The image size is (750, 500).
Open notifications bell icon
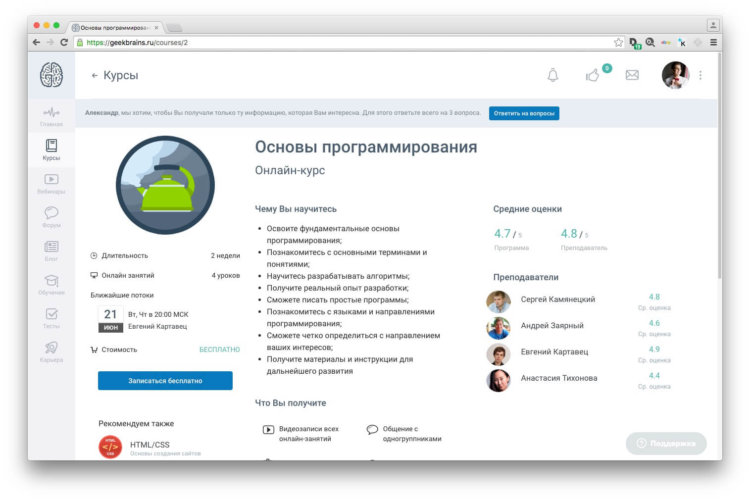click(x=552, y=75)
